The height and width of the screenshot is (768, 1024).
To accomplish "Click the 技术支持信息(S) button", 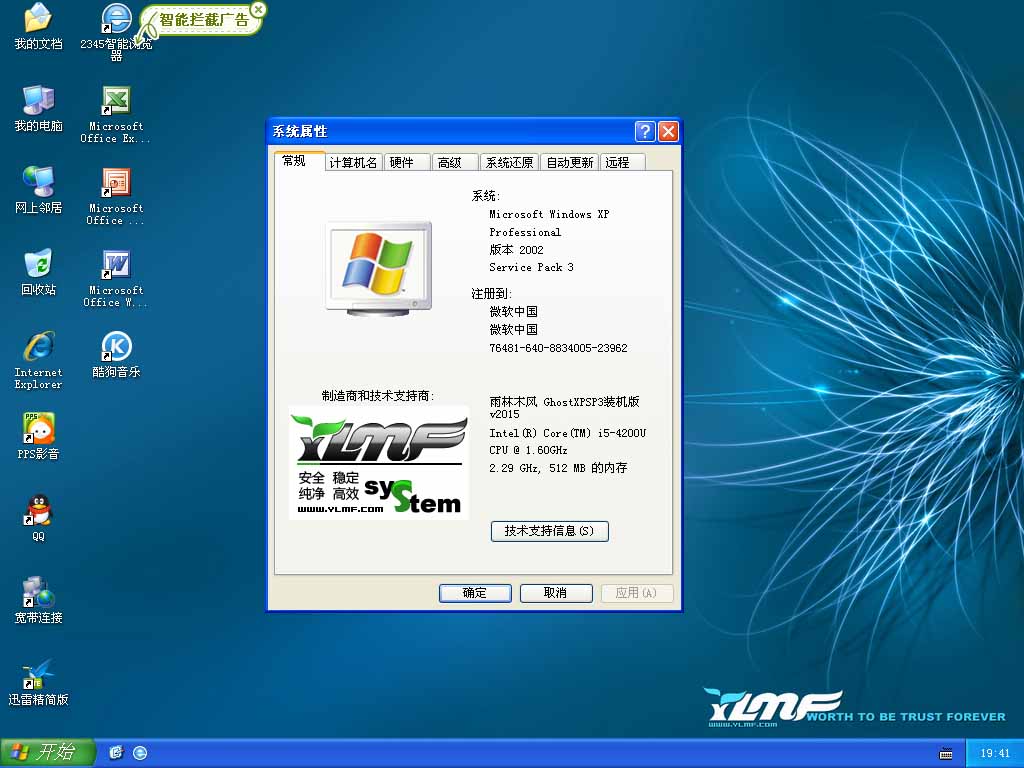I will (549, 531).
